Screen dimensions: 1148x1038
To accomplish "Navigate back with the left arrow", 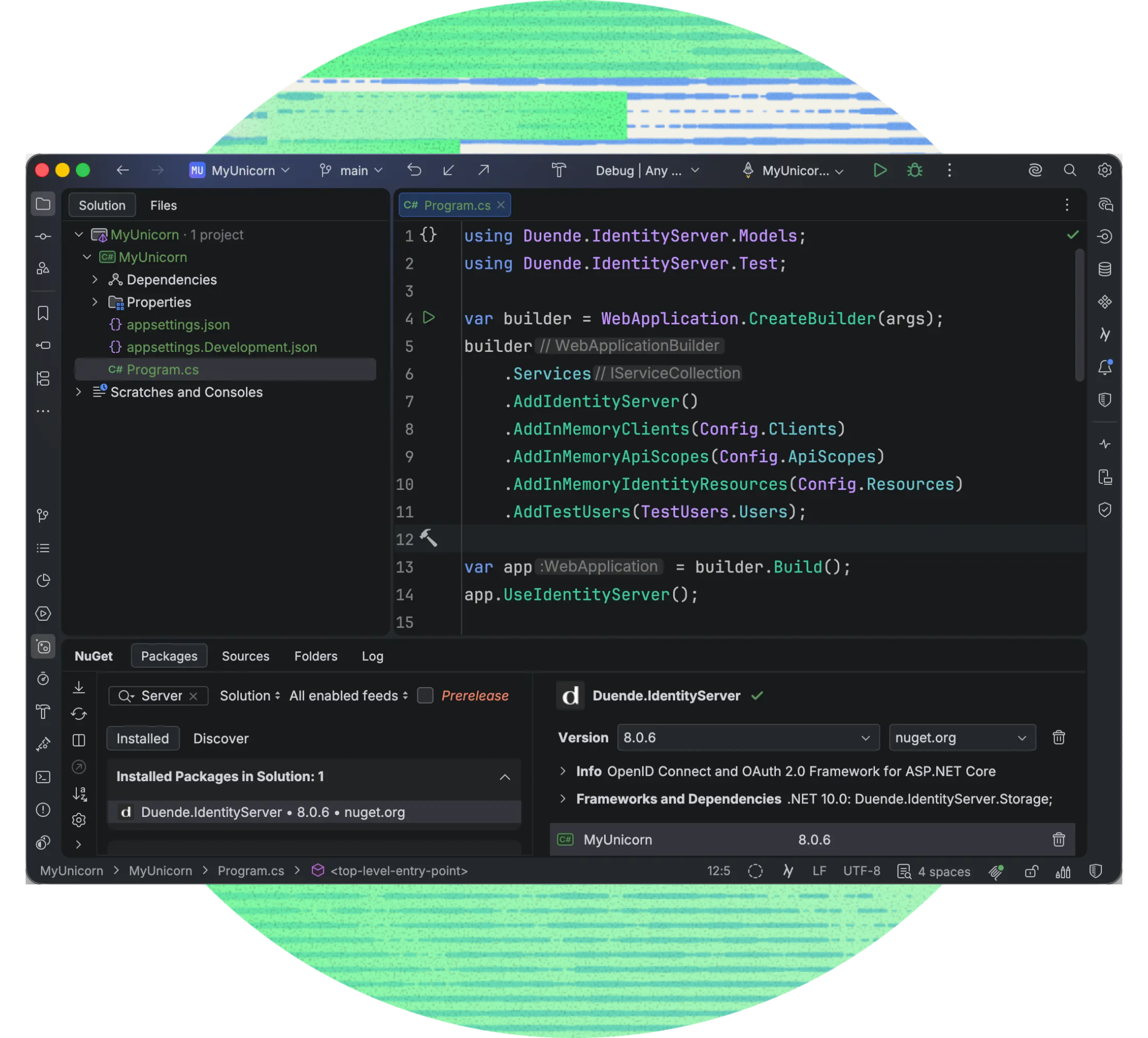I will pyautogui.click(x=122, y=170).
